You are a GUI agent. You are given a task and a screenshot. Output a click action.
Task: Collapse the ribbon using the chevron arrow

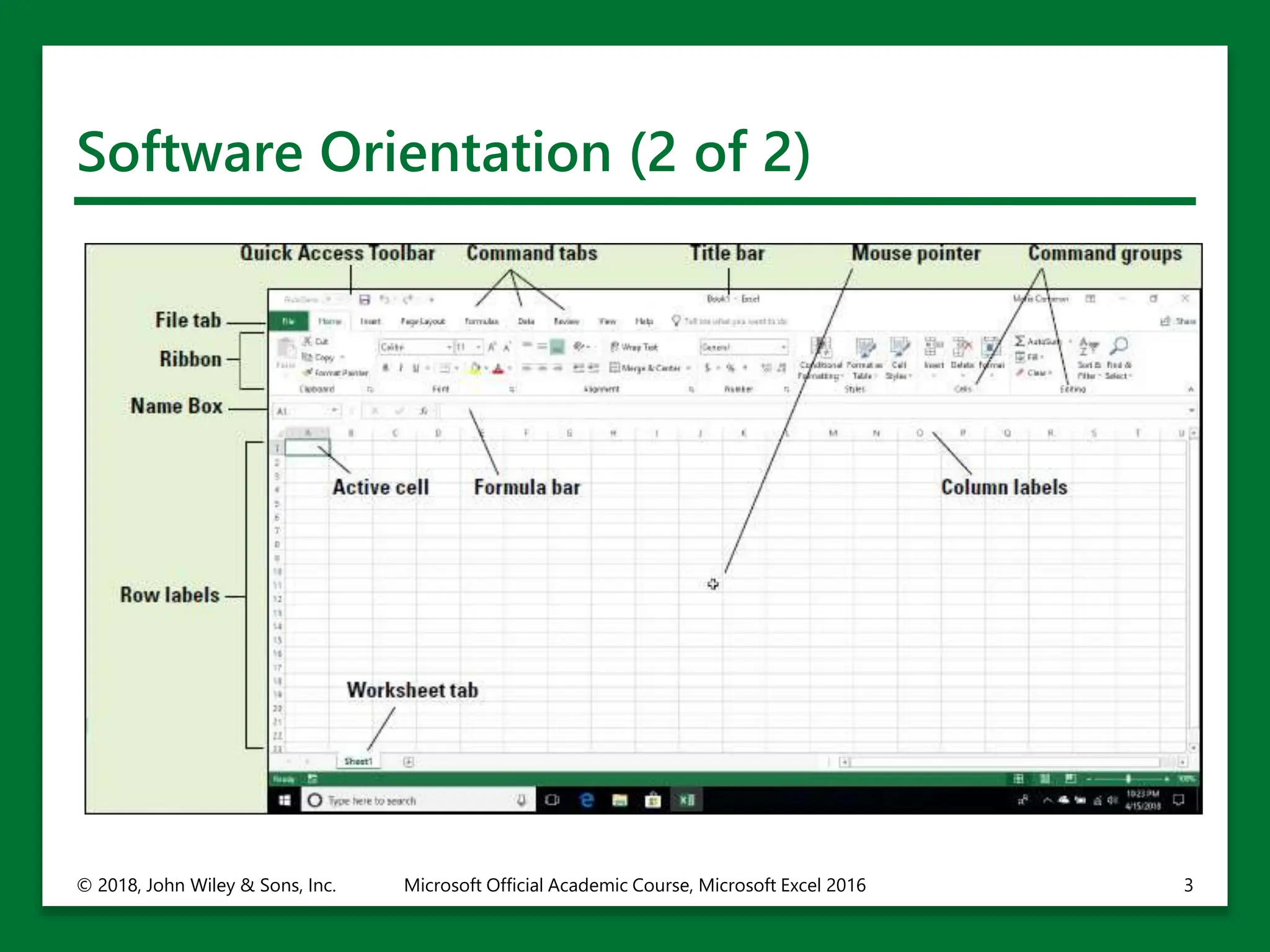1191,389
